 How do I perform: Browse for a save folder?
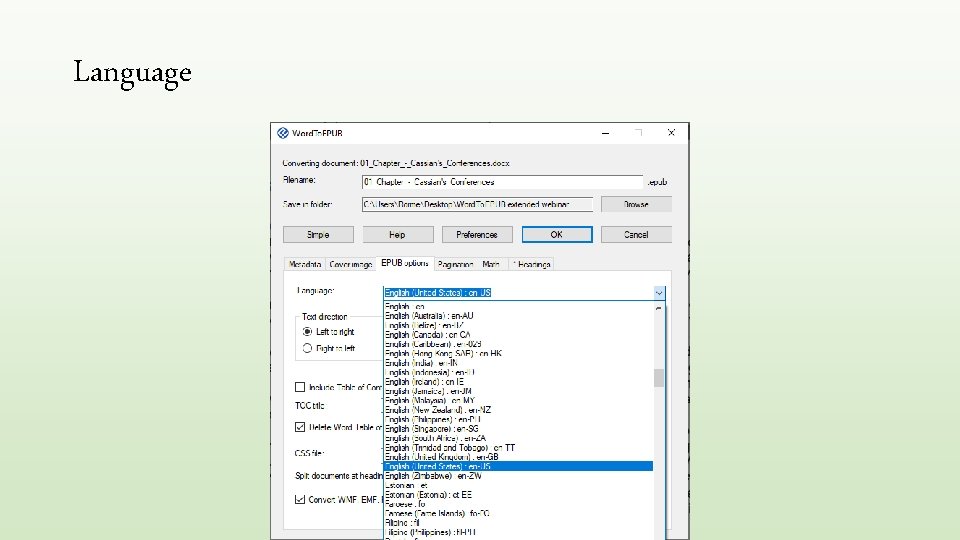pyautogui.click(x=636, y=204)
